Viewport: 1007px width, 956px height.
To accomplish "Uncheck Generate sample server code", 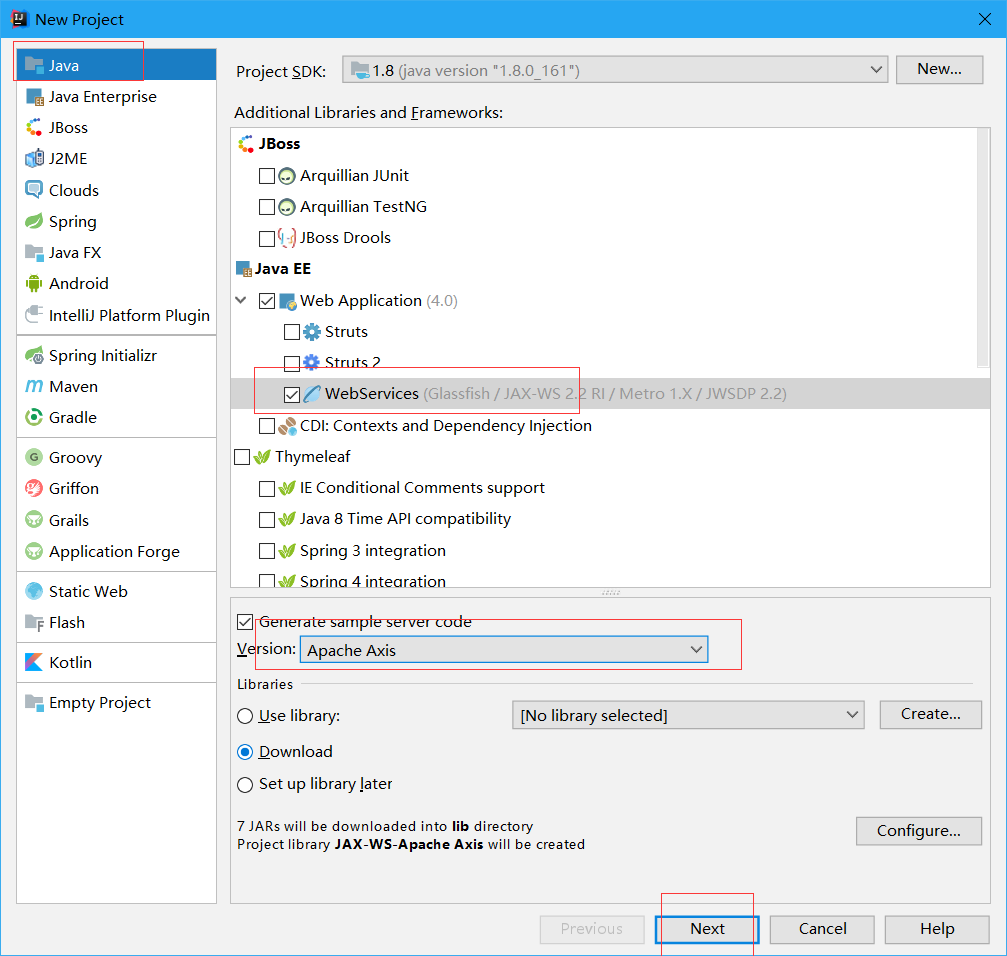I will (245, 621).
